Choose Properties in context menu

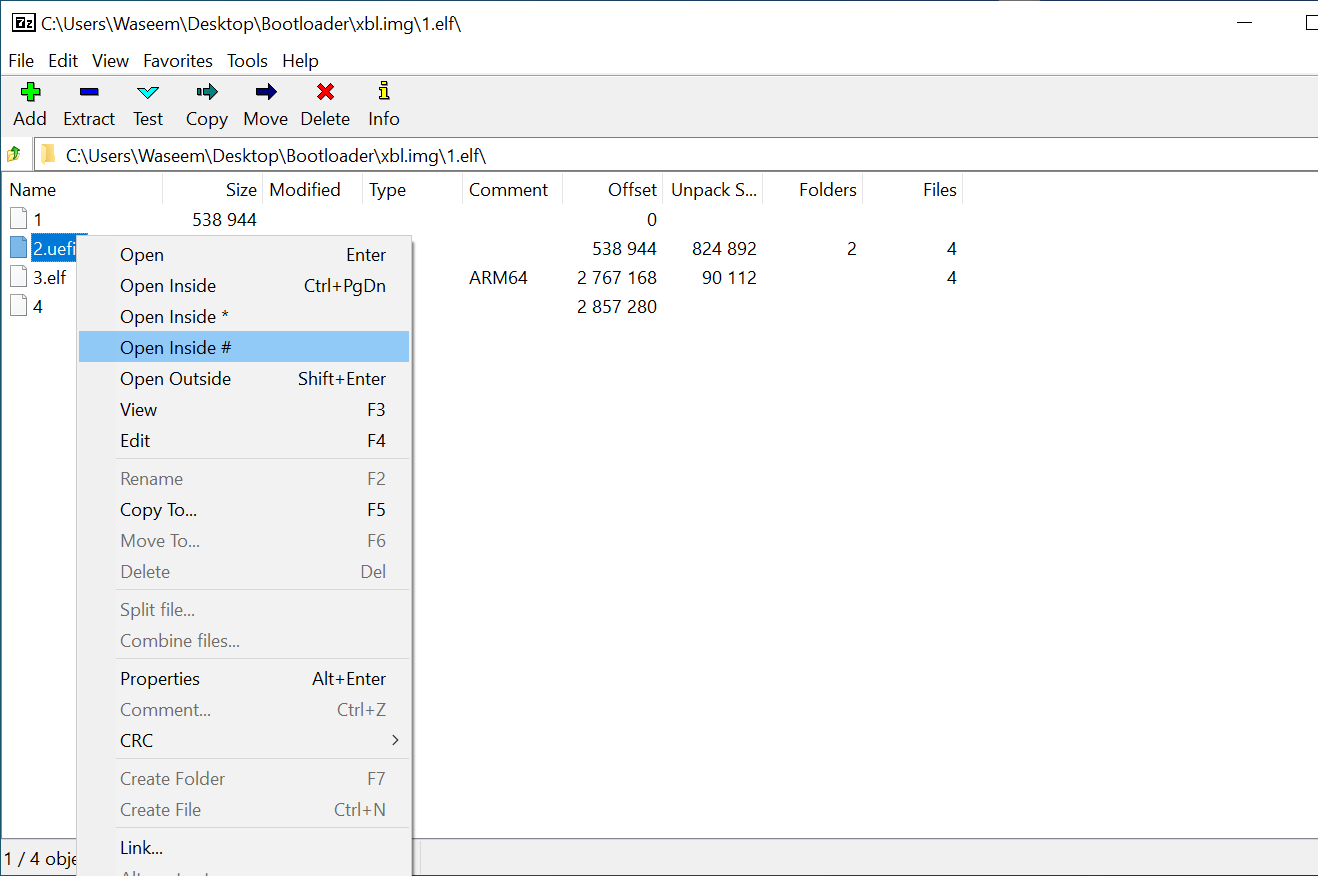244,679
